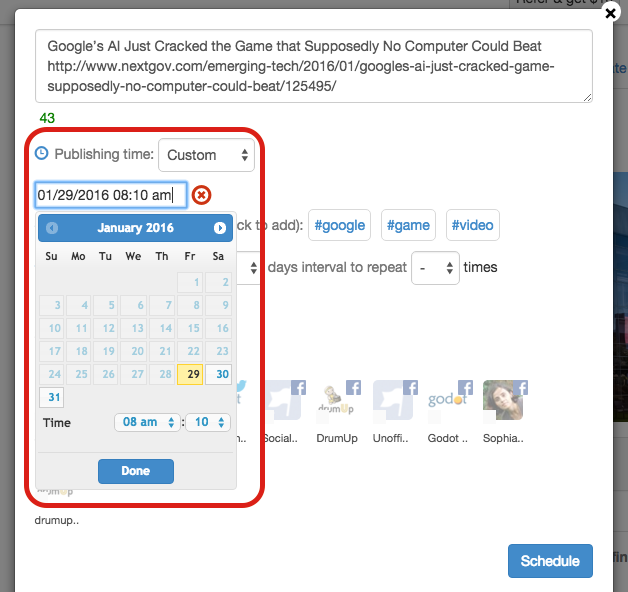The image size is (628, 592).
Task: Clear the custom date with the red X icon
Action: 201,195
